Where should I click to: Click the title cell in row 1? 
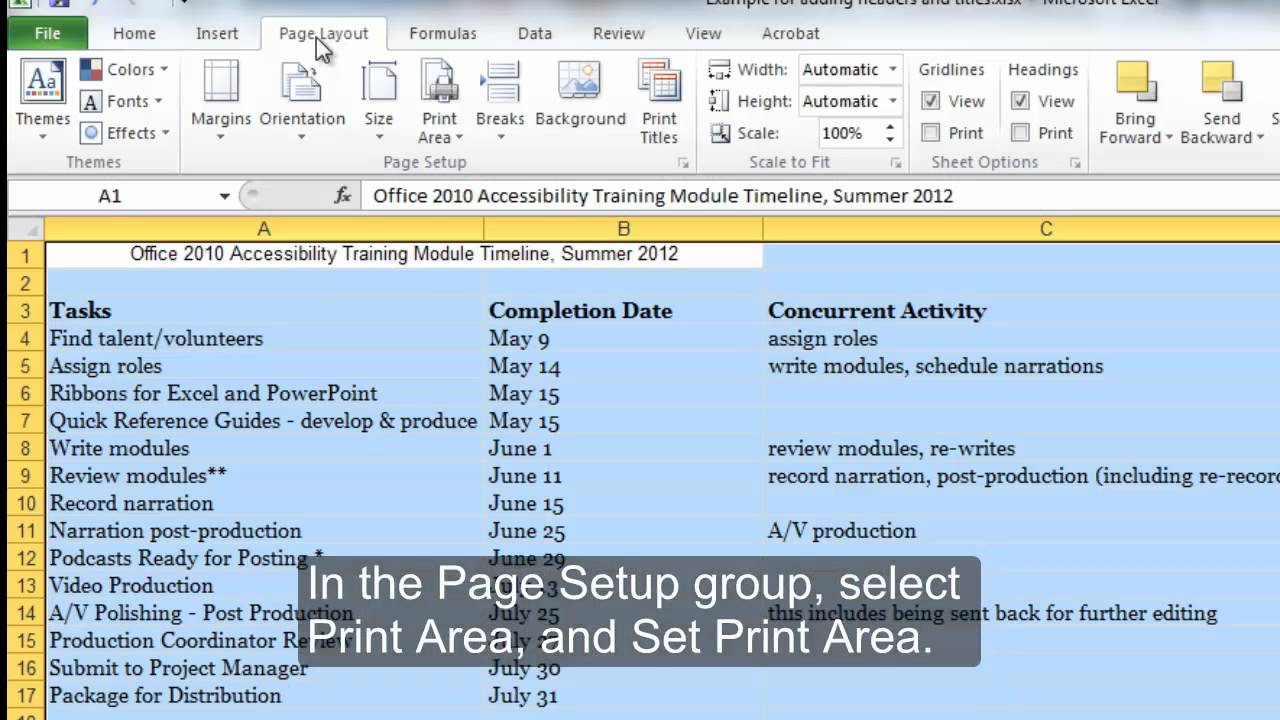404,254
